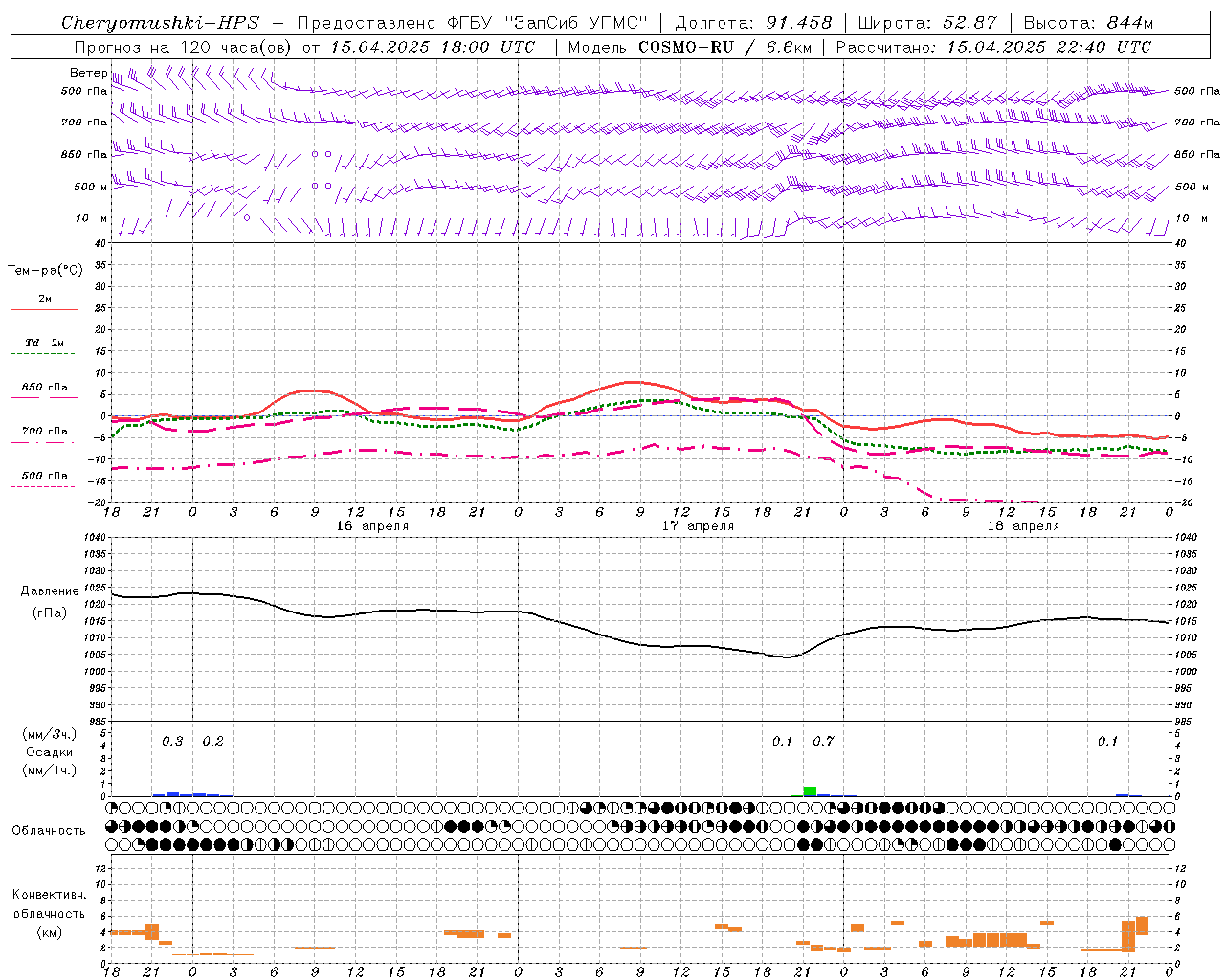The height and width of the screenshot is (980, 1225).
Task: Click the station name Cheryomushki-HPS
Action: click(x=161, y=23)
